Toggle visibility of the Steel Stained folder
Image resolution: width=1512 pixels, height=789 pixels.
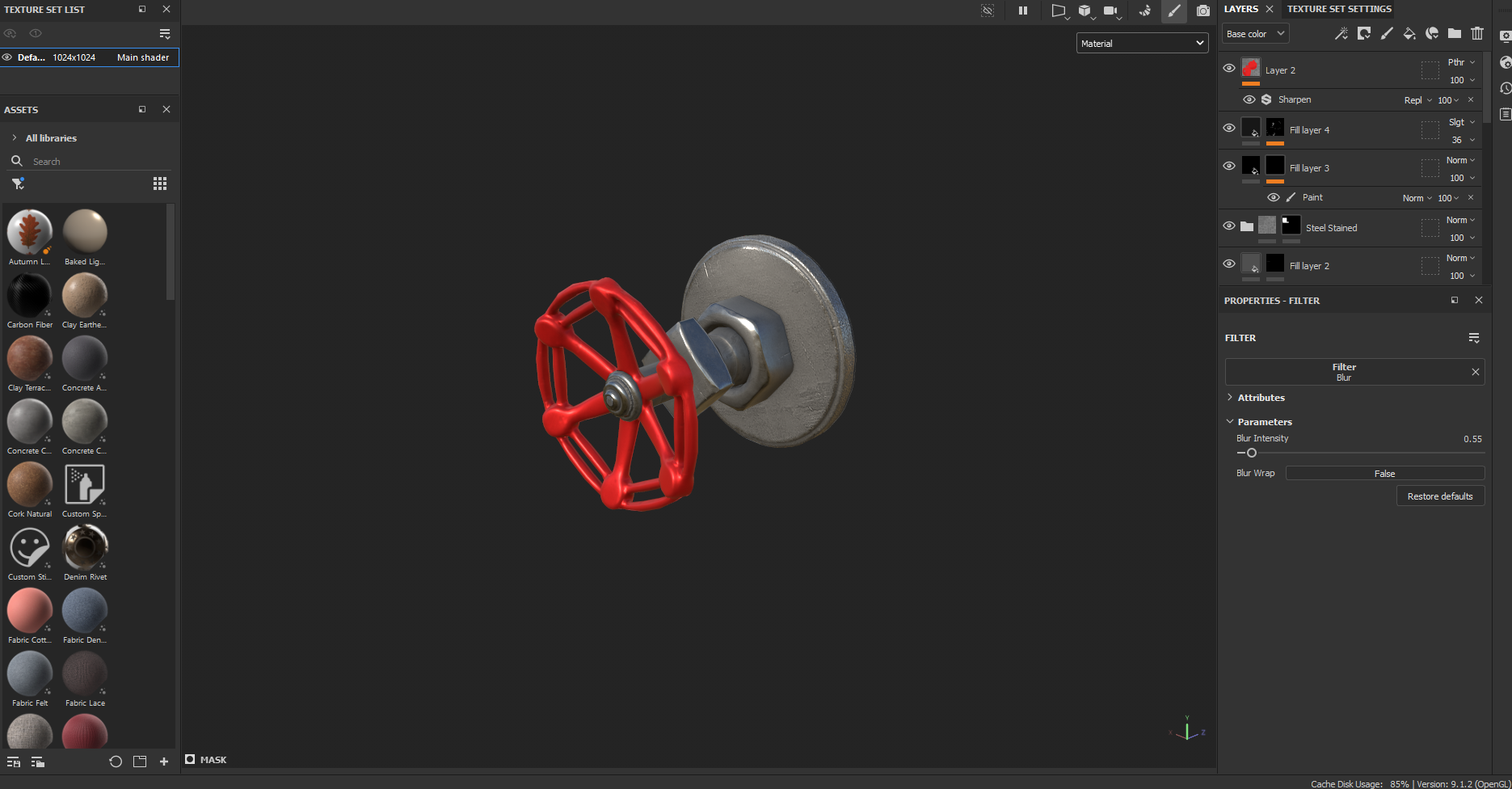(1229, 226)
